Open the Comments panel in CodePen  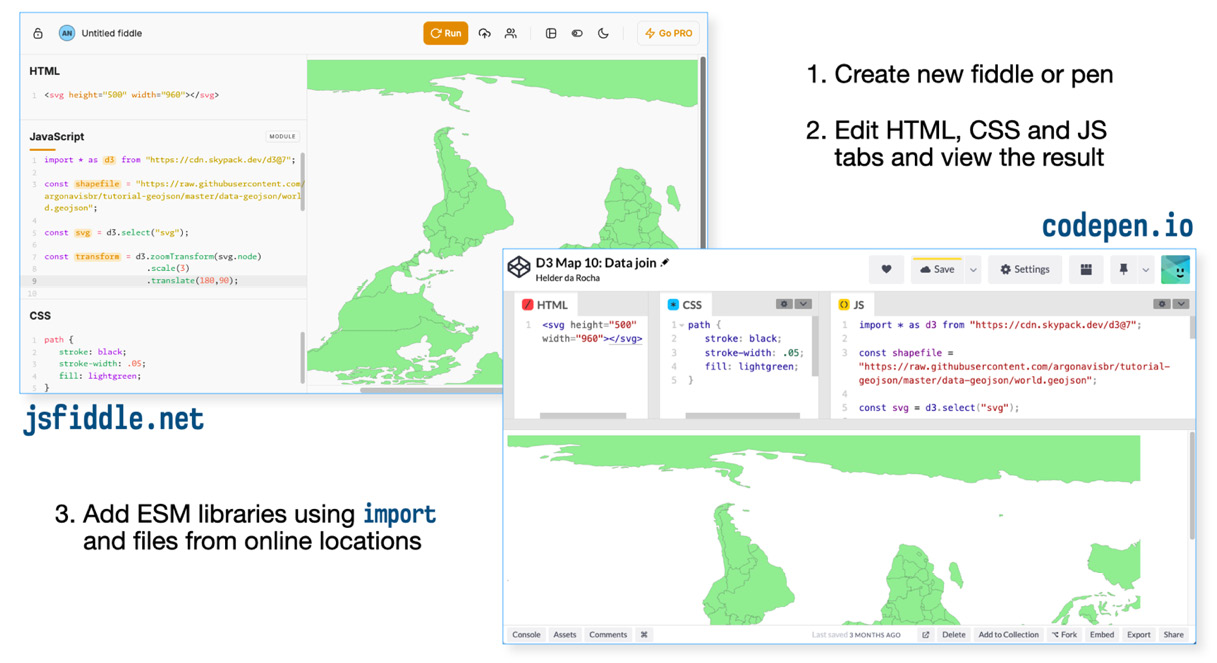pos(608,635)
